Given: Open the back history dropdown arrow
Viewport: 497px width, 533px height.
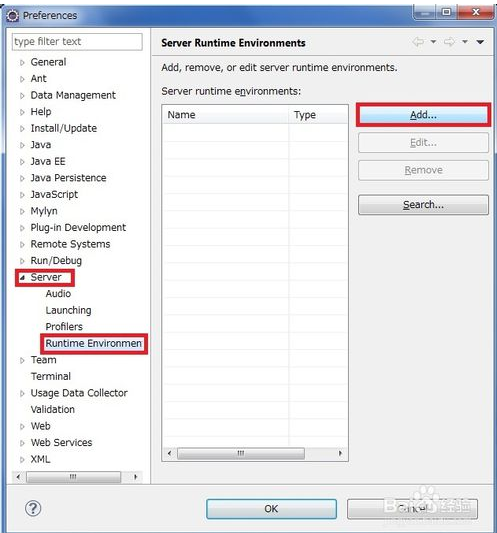Looking at the screenshot, I should click(x=433, y=41).
